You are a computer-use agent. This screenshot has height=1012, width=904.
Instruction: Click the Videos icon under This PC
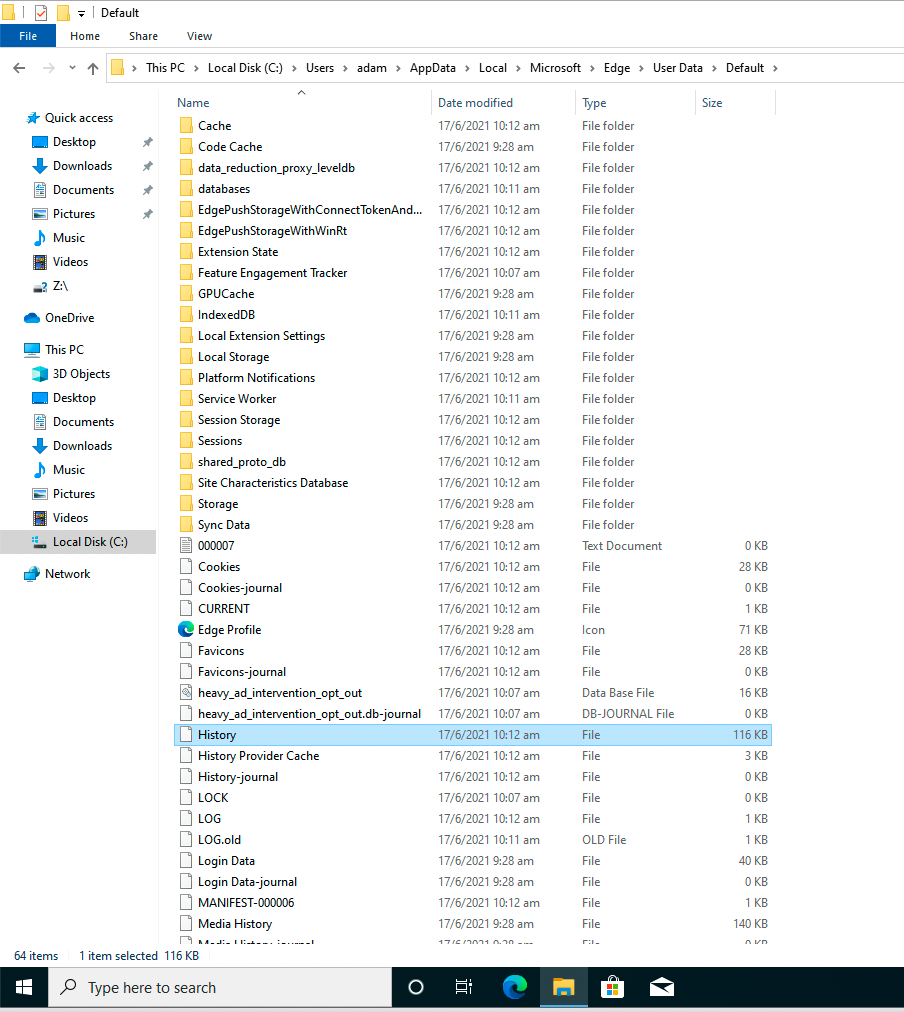(40, 518)
